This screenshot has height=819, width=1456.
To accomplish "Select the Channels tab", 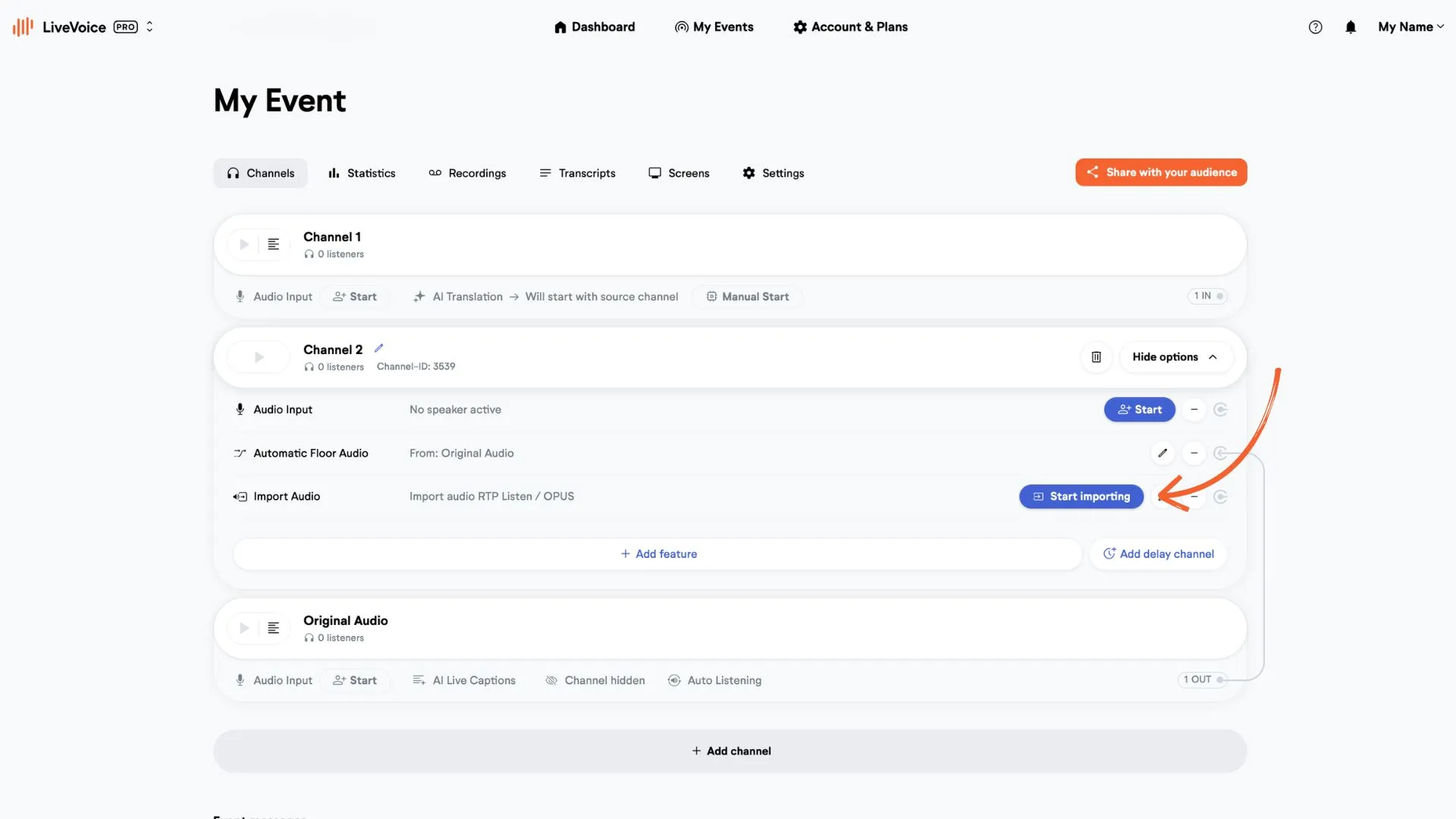I will pos(260,173).
